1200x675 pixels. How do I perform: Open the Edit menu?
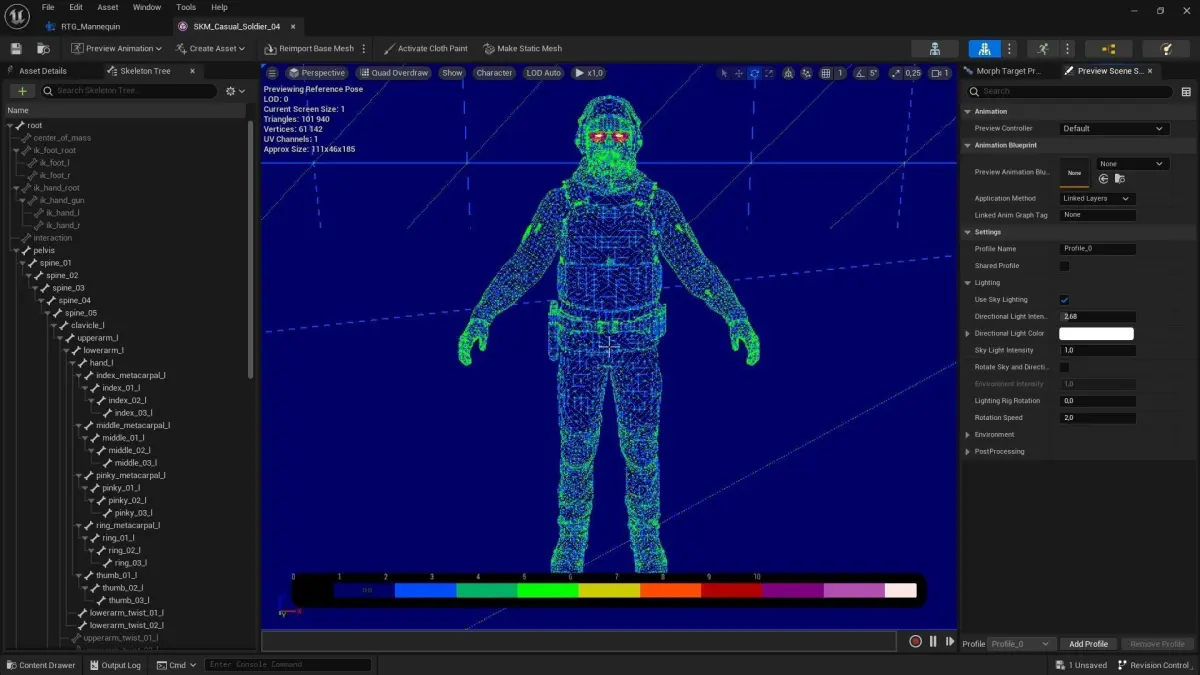[76, 7]
